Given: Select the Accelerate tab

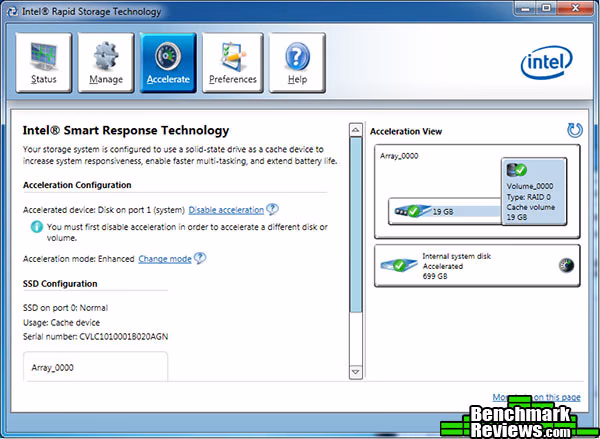Looking at the screenshot, I should tap(168, 63).
